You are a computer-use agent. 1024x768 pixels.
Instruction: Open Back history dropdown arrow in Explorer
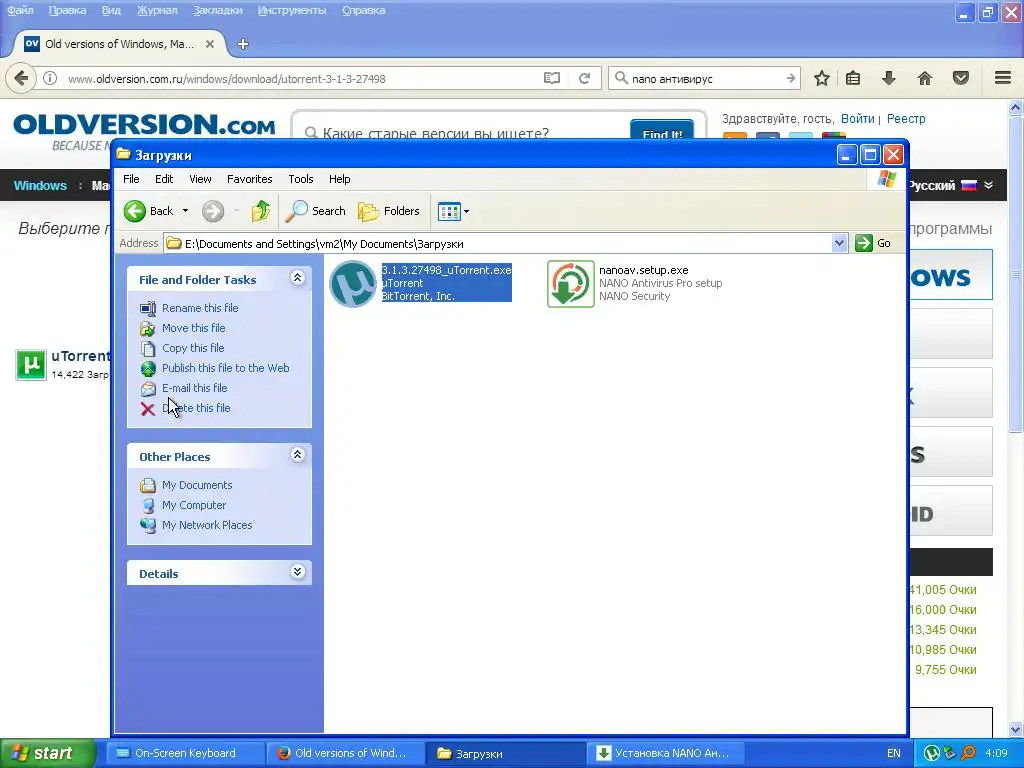click(x=185, y=211)
